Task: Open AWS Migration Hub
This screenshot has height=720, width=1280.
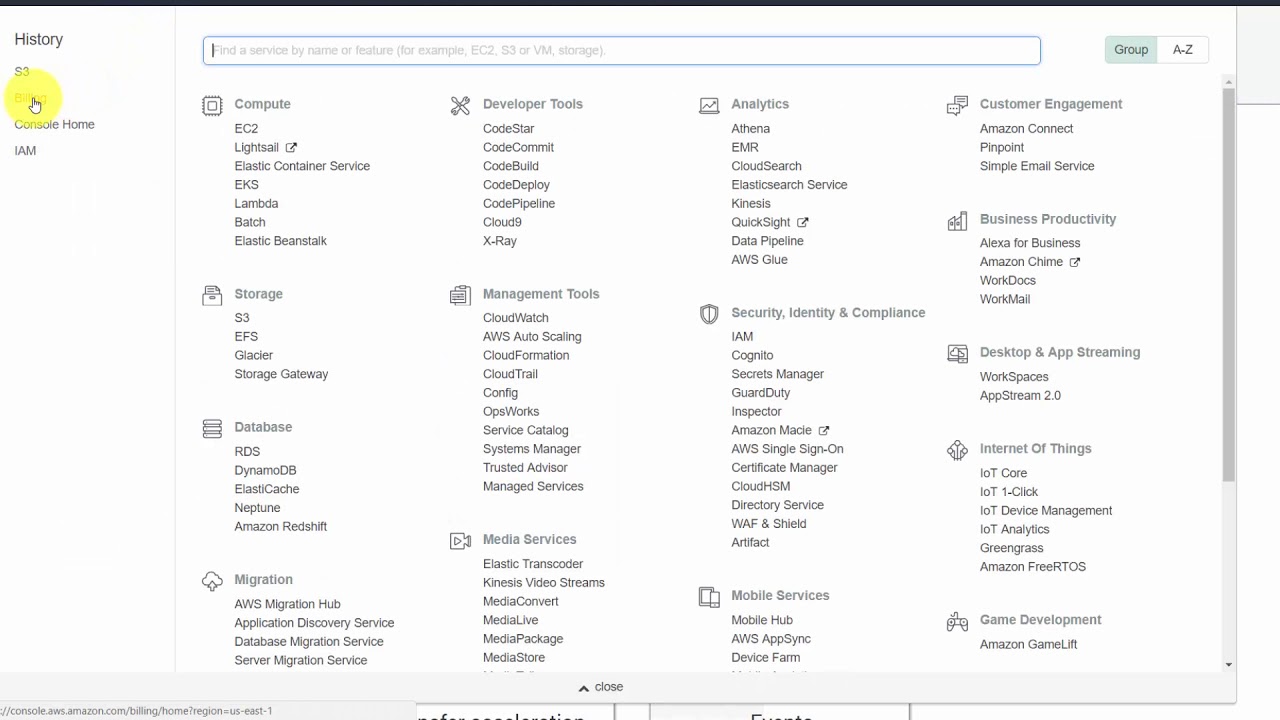Action: click(287, 604)
